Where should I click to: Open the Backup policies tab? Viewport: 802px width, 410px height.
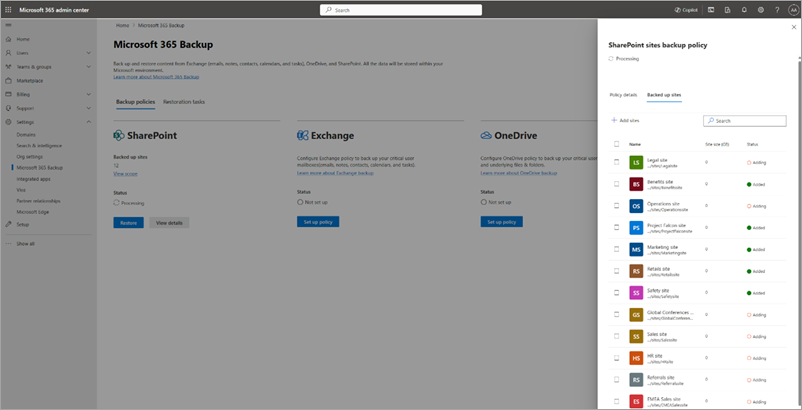click(x=136, y=102)
